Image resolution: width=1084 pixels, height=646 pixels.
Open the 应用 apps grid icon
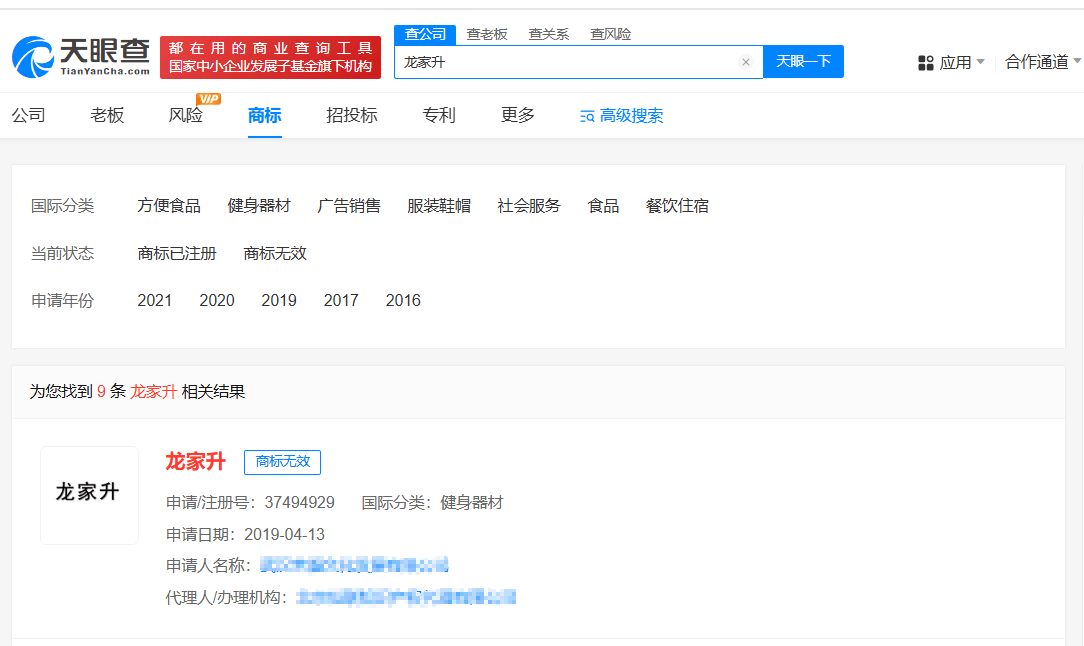[x=926, y=63]
